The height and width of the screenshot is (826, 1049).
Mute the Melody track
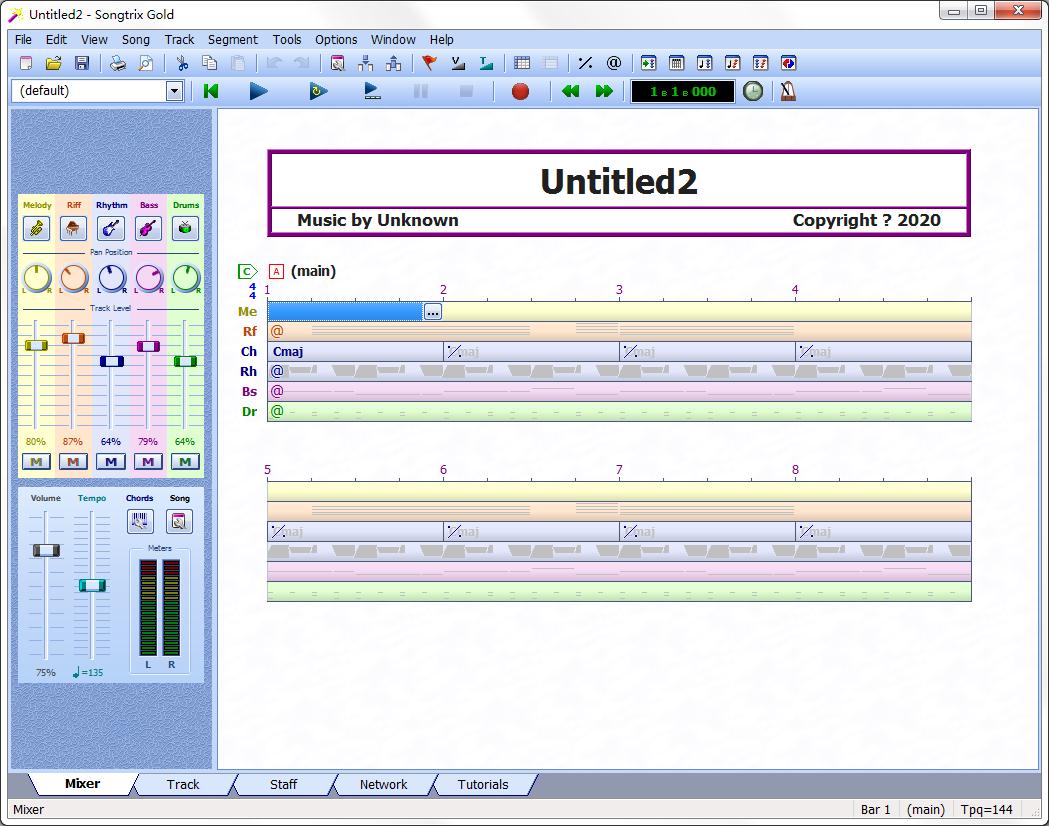37,461
